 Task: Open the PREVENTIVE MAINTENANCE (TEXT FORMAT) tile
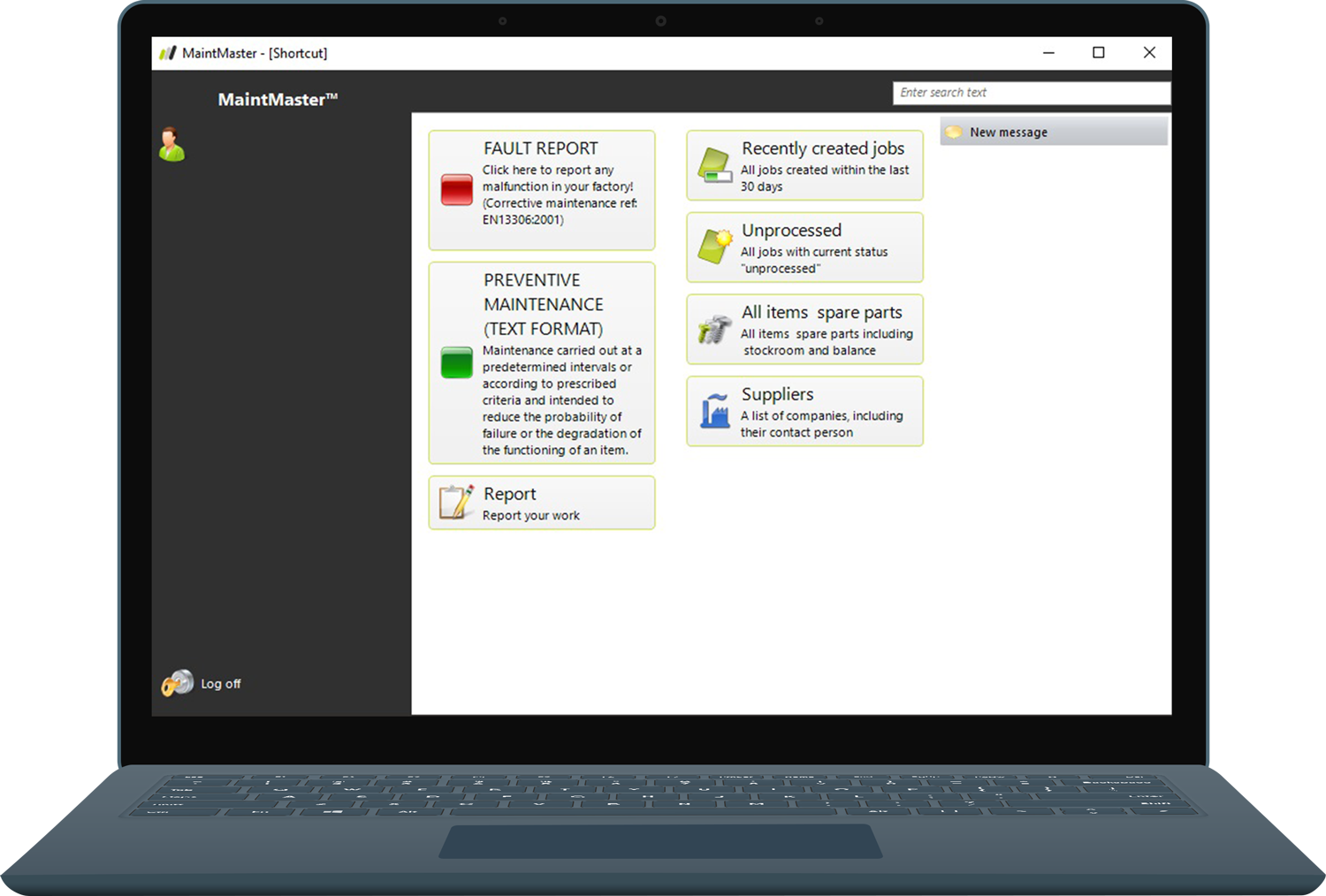click(542, 362)
